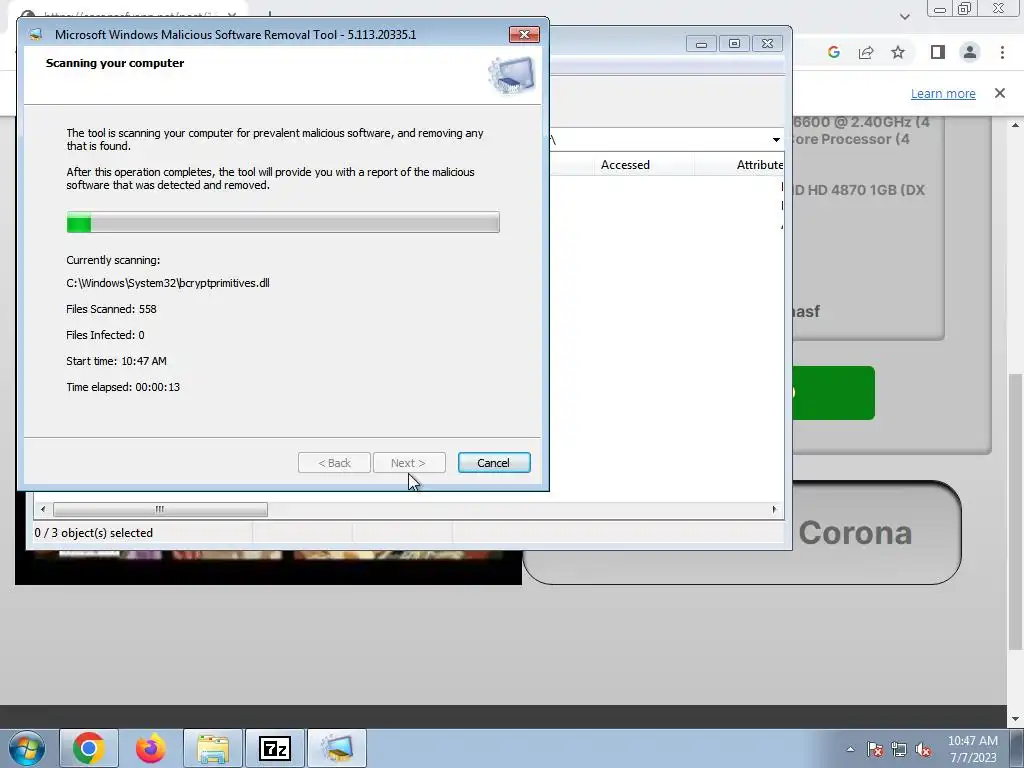Click the muted volume tray icon
The height and width of the screenshot is (768, 1024).
click(x=923, y=749)
